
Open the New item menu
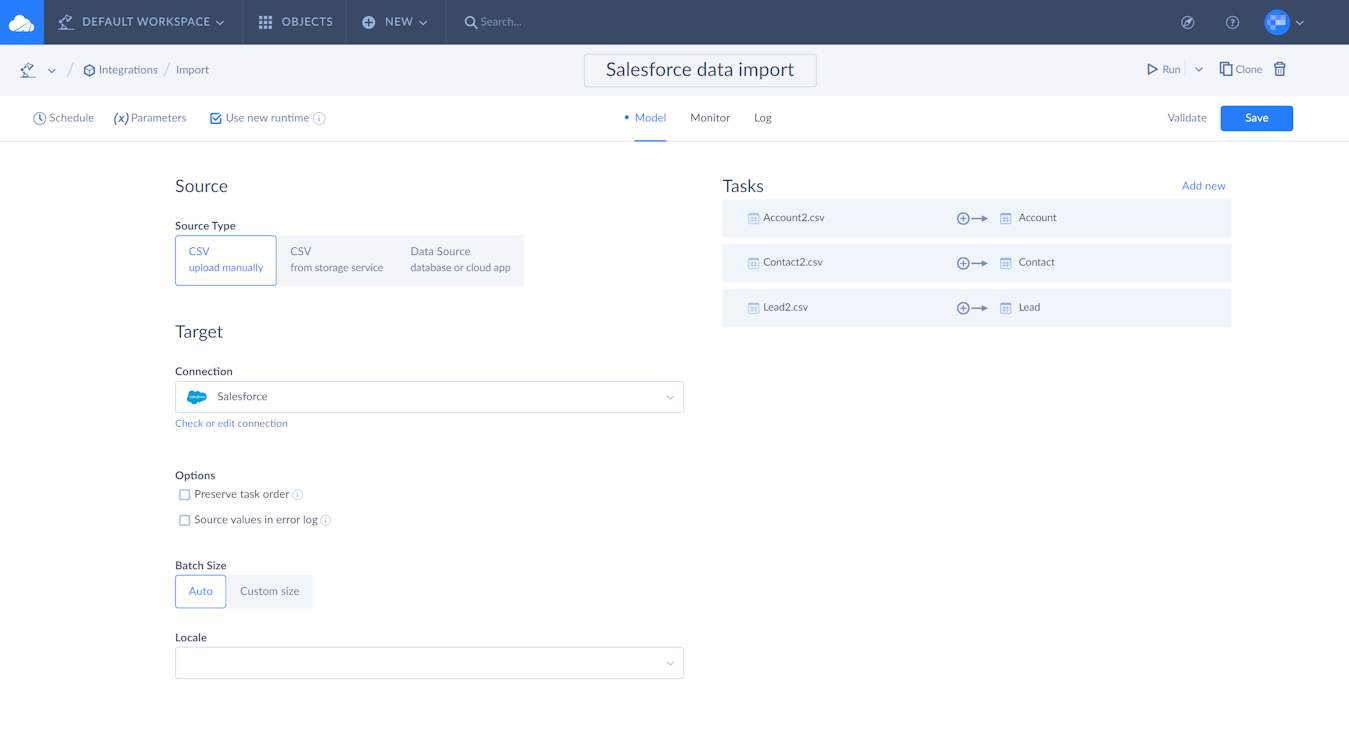pyautogui.click(x=395, y=22)
